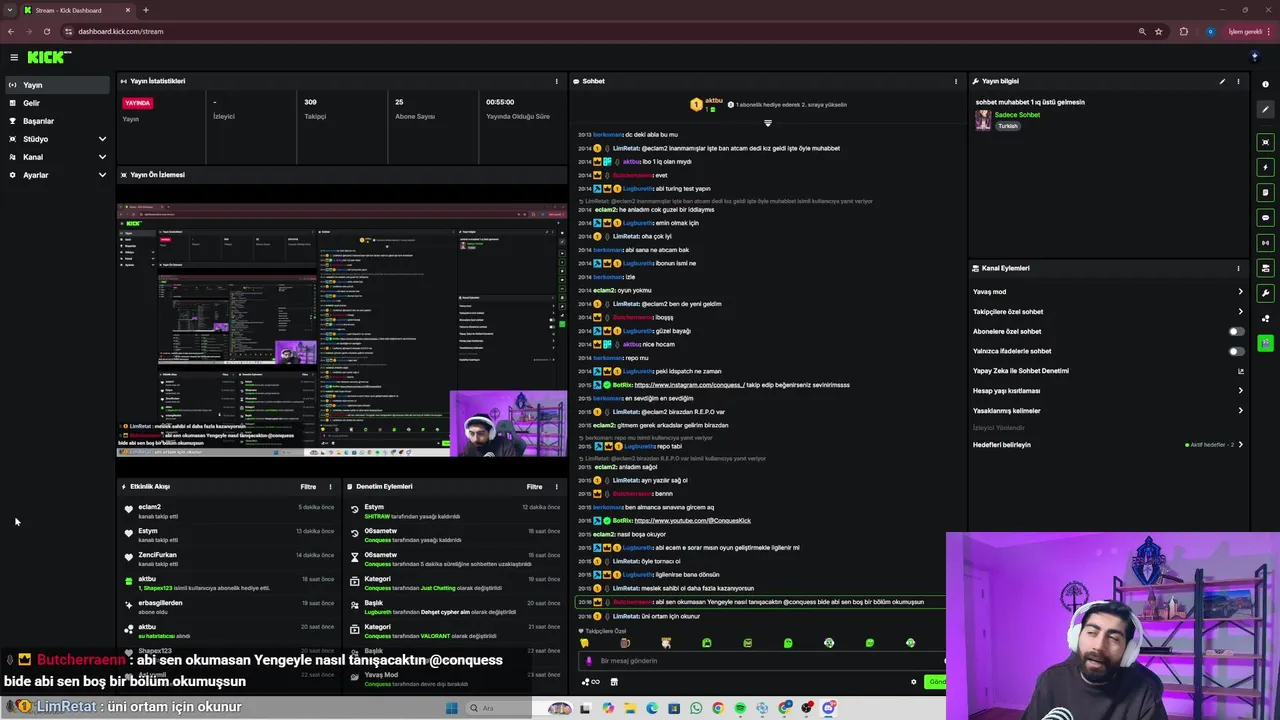
Task: Toggle lightning bolt activity widget icon
Action: (x=1265, y=167)
